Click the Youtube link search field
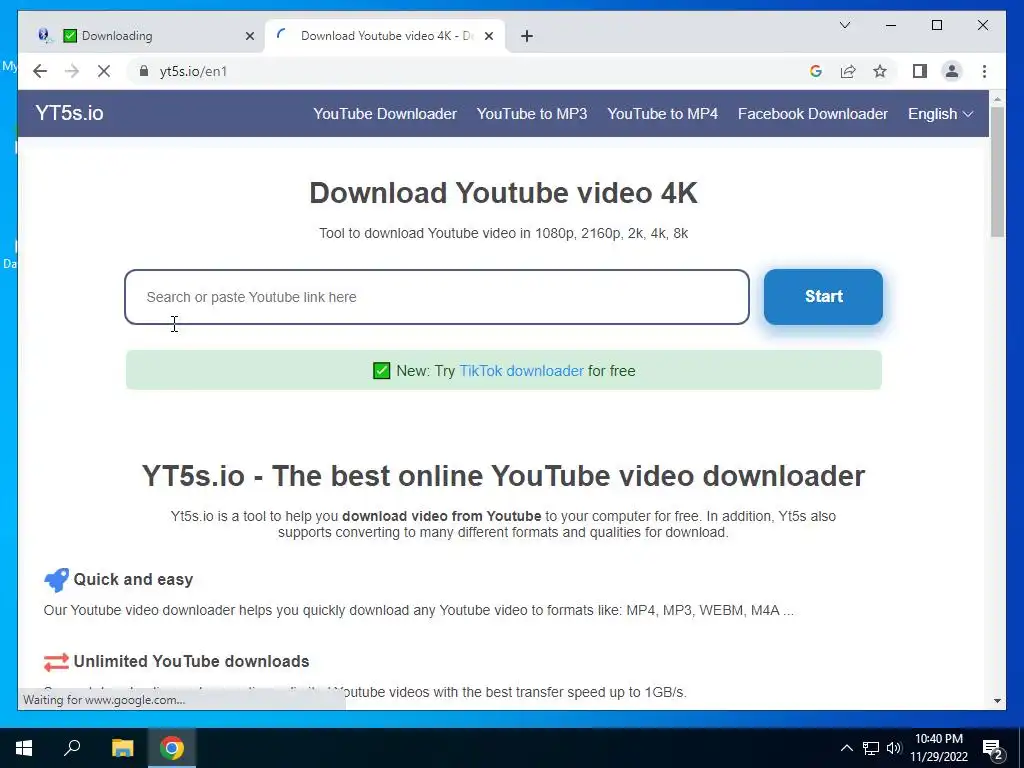This screenshot has width=1024, height=768. (437, 297)
